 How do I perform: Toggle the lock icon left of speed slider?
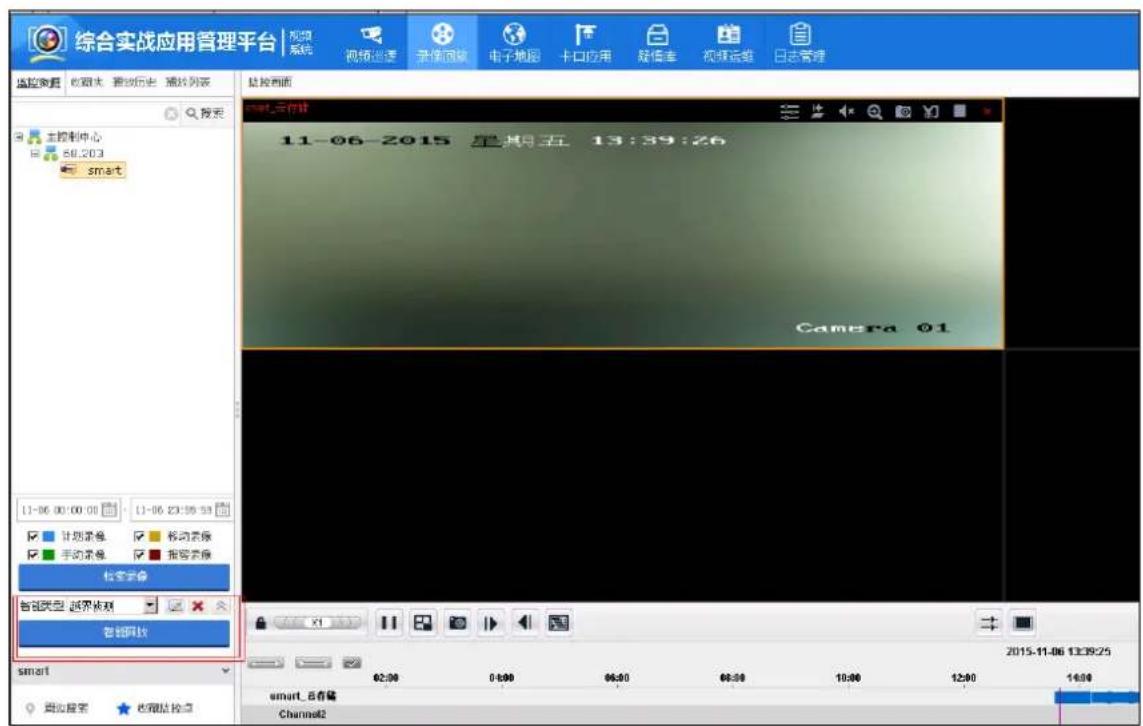pyautogui.click(x=261, y=623)
